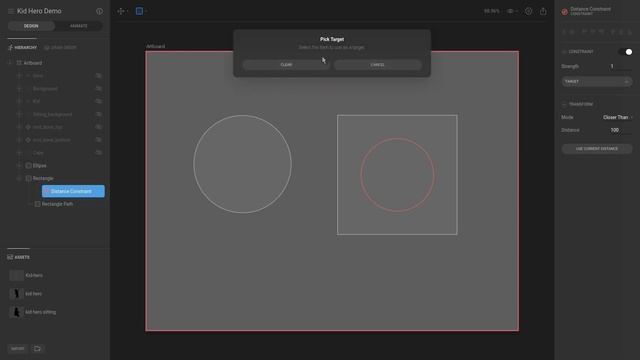Click the Strength value field
This screenshot has height=360, width=640.
click(x=620, y=66)
